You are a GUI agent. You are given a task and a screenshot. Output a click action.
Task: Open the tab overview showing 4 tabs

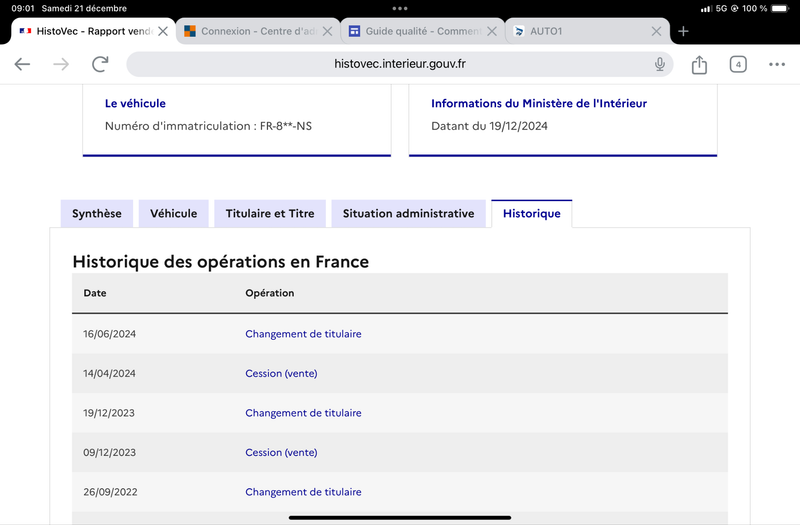[x=738, y=64]
